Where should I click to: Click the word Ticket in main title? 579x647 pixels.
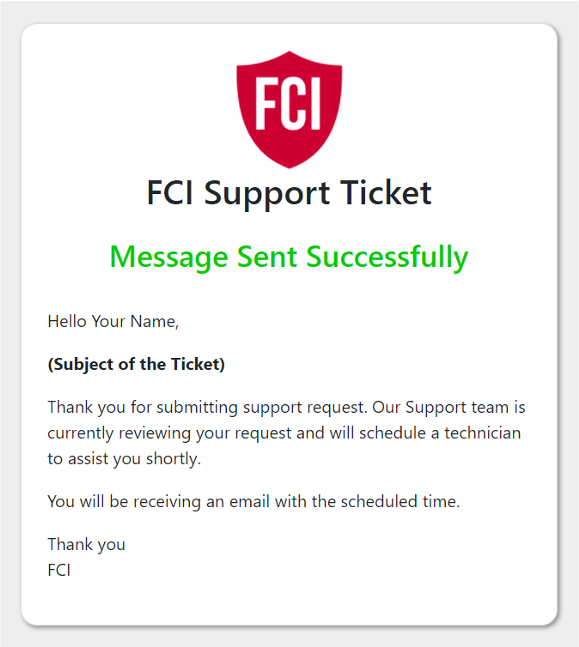coord(386,192)
